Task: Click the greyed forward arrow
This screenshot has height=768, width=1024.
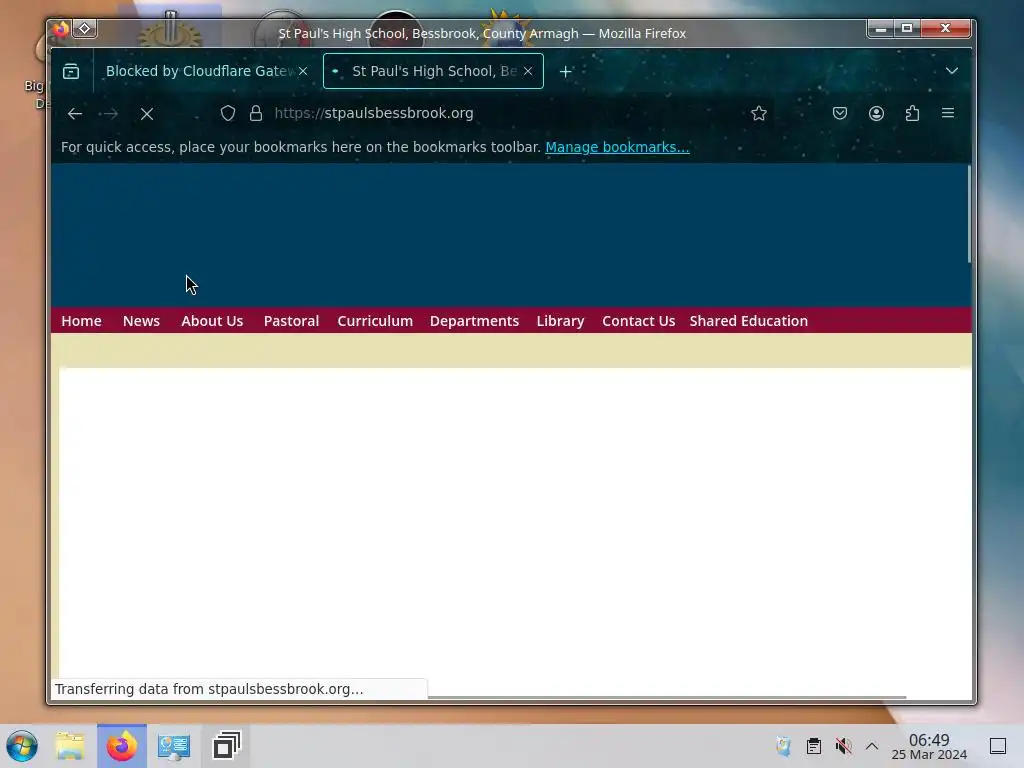Action: click(x=110, y=114)
